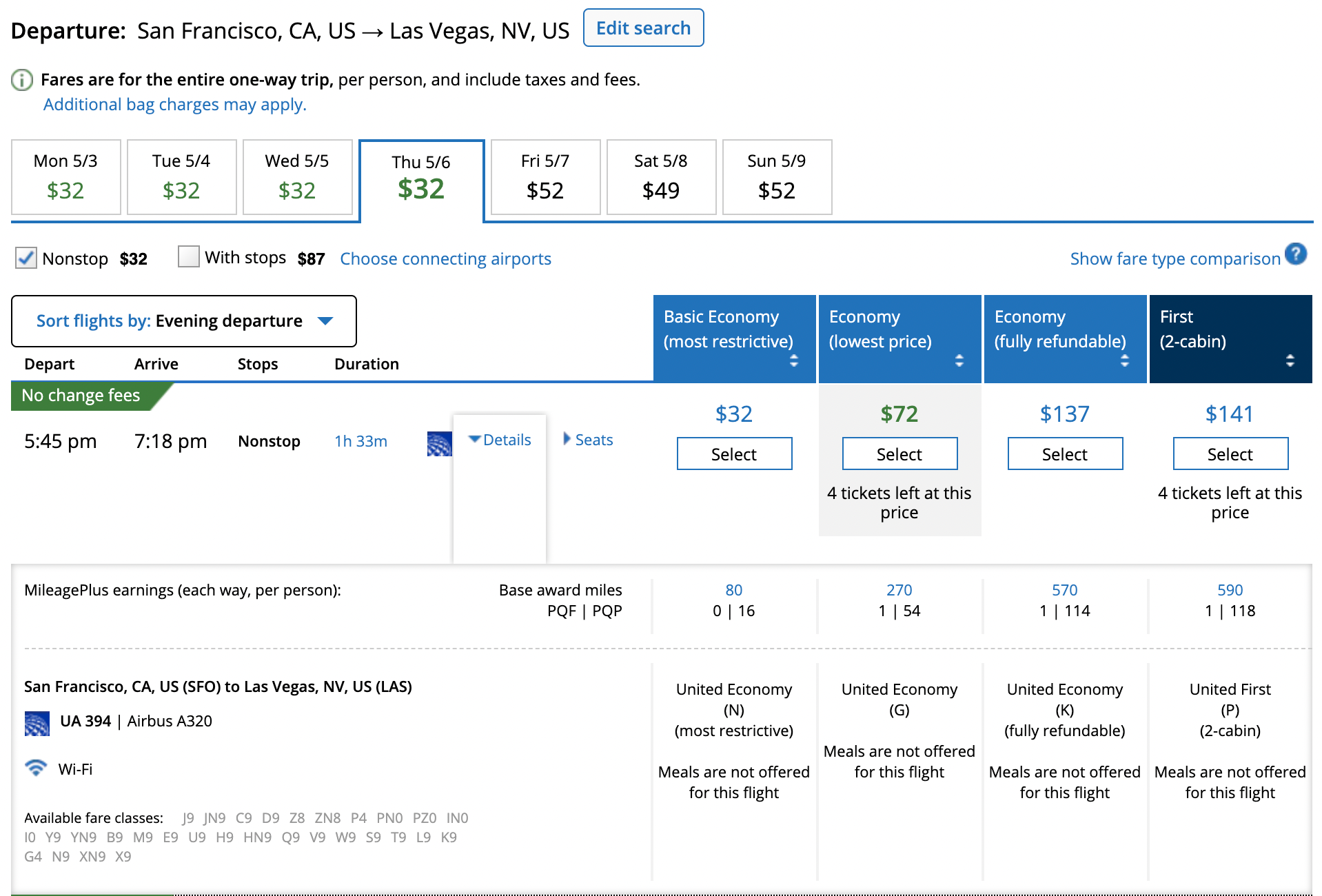The height and width of the screenshot is (896, 1322).
Task: Click United Economy (G) fare description
Action: 899,700
